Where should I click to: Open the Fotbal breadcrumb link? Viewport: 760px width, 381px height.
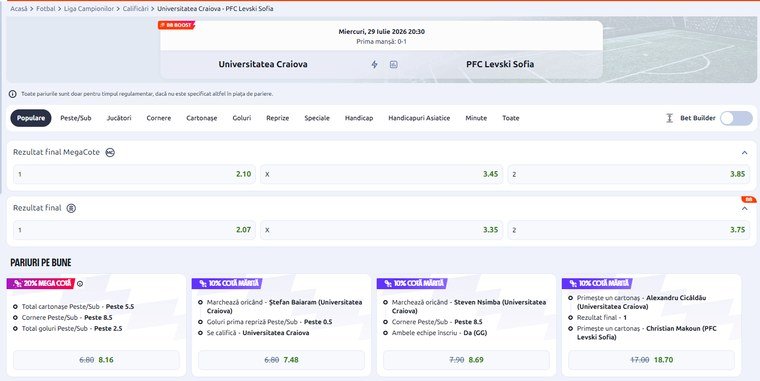46,9
